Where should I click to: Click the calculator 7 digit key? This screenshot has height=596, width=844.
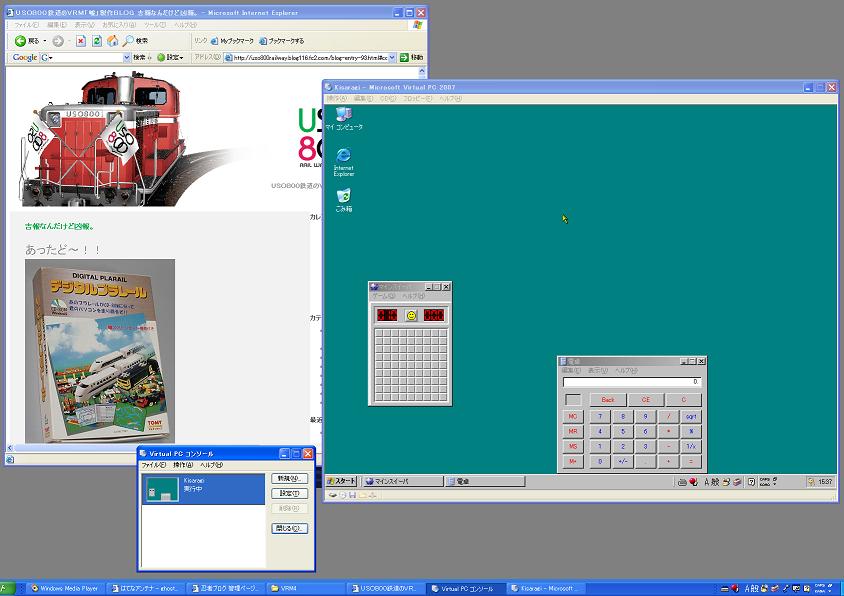tap(600, 417)
